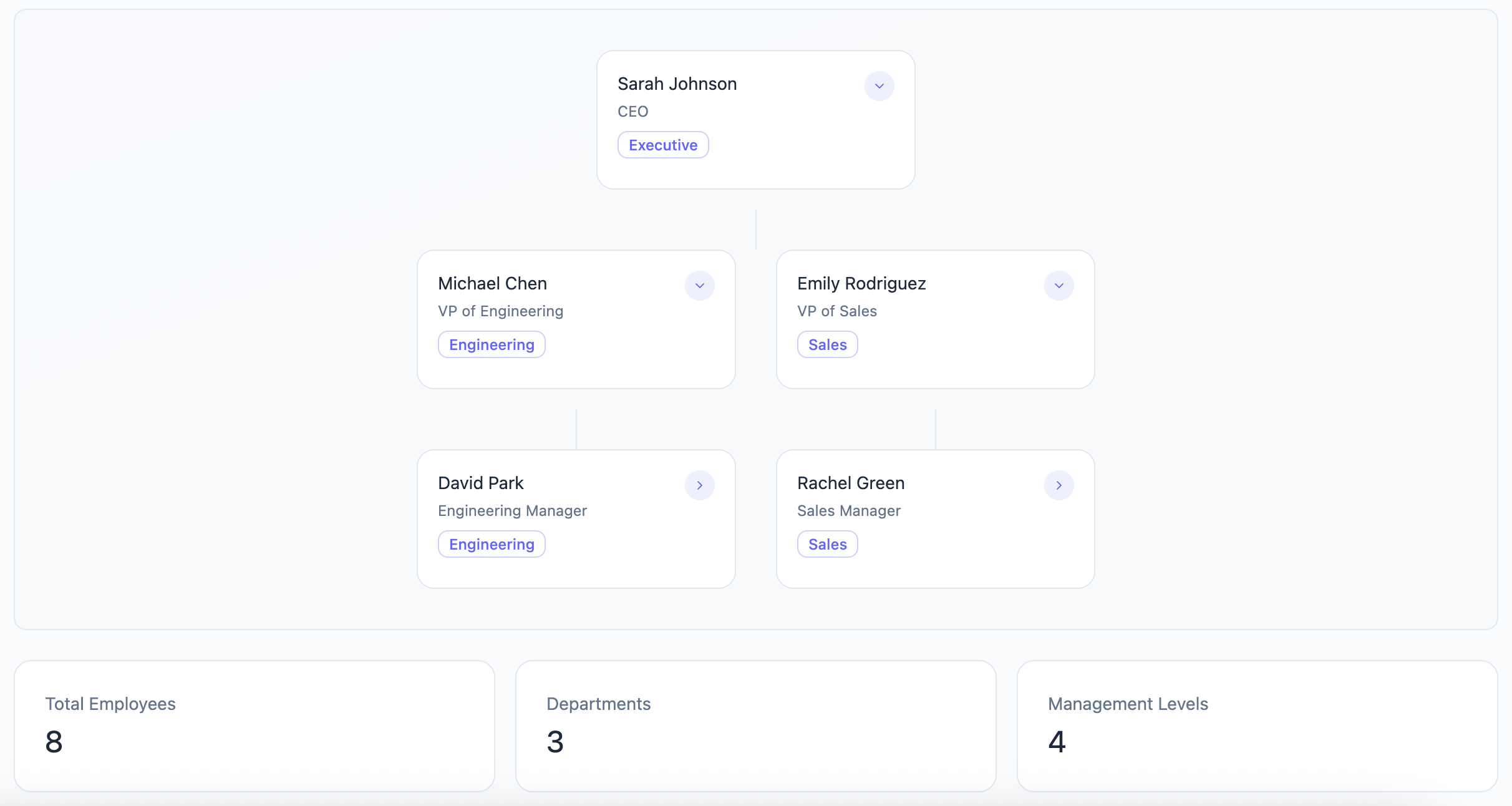Collapse Sarah Johnson's direct reports

(x=879, y=86)
